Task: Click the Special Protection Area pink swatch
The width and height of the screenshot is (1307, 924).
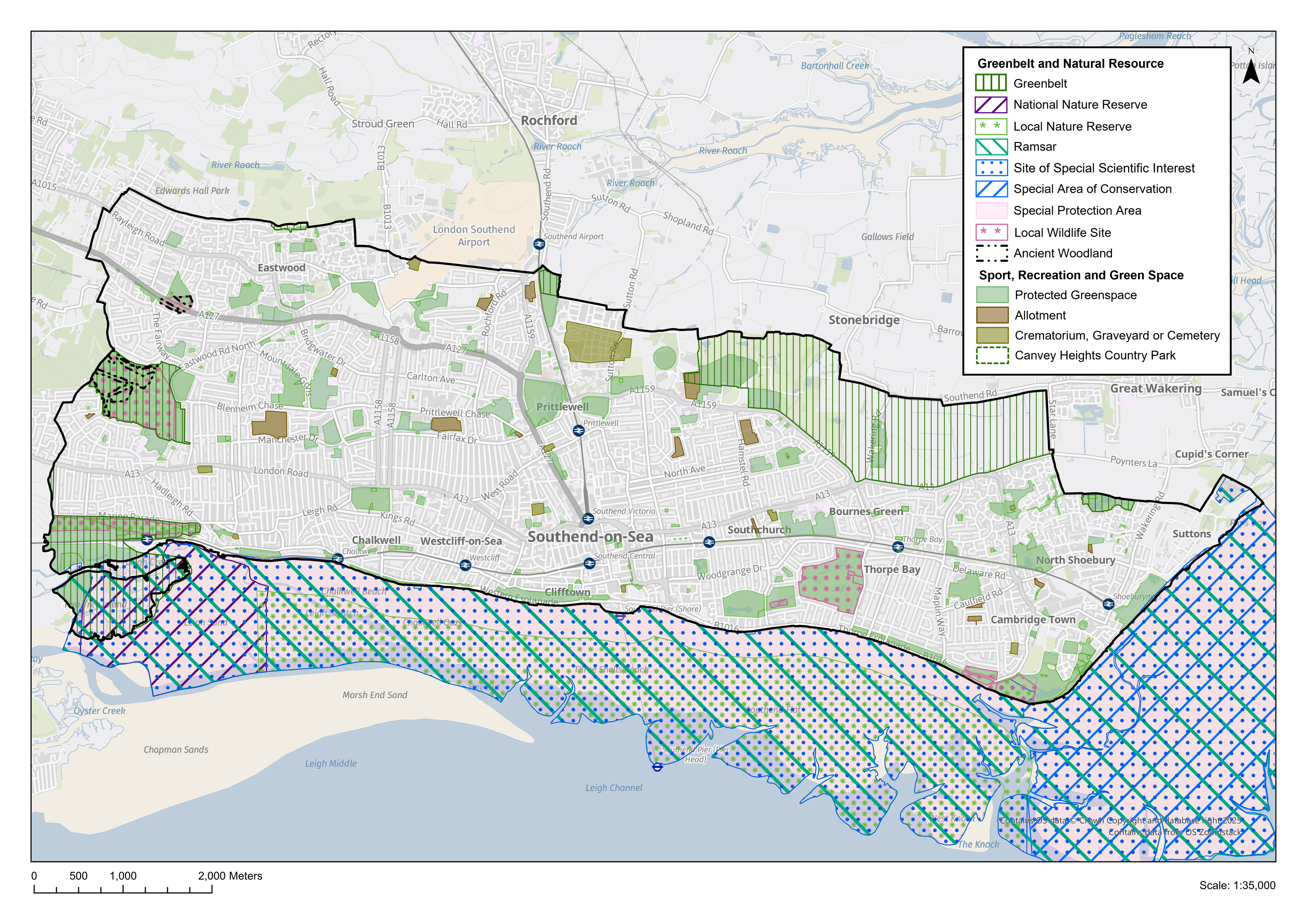Action: click(991, 210)
